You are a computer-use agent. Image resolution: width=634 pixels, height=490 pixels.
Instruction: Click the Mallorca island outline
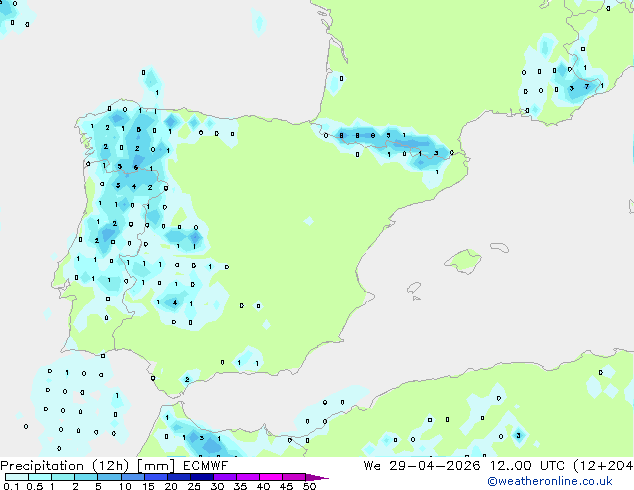click(463, 261)
